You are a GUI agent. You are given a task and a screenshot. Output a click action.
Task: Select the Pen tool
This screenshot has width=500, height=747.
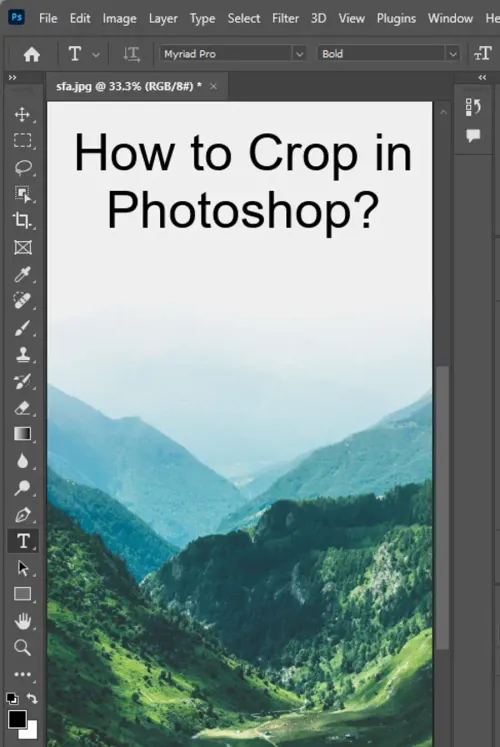22,515
